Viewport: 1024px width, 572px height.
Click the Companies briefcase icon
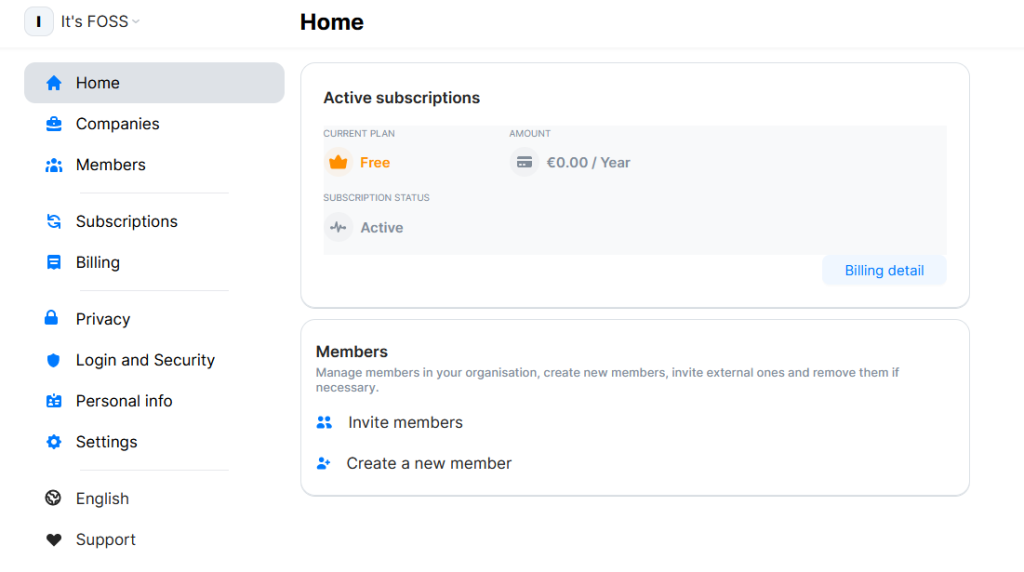pos(54,124)
